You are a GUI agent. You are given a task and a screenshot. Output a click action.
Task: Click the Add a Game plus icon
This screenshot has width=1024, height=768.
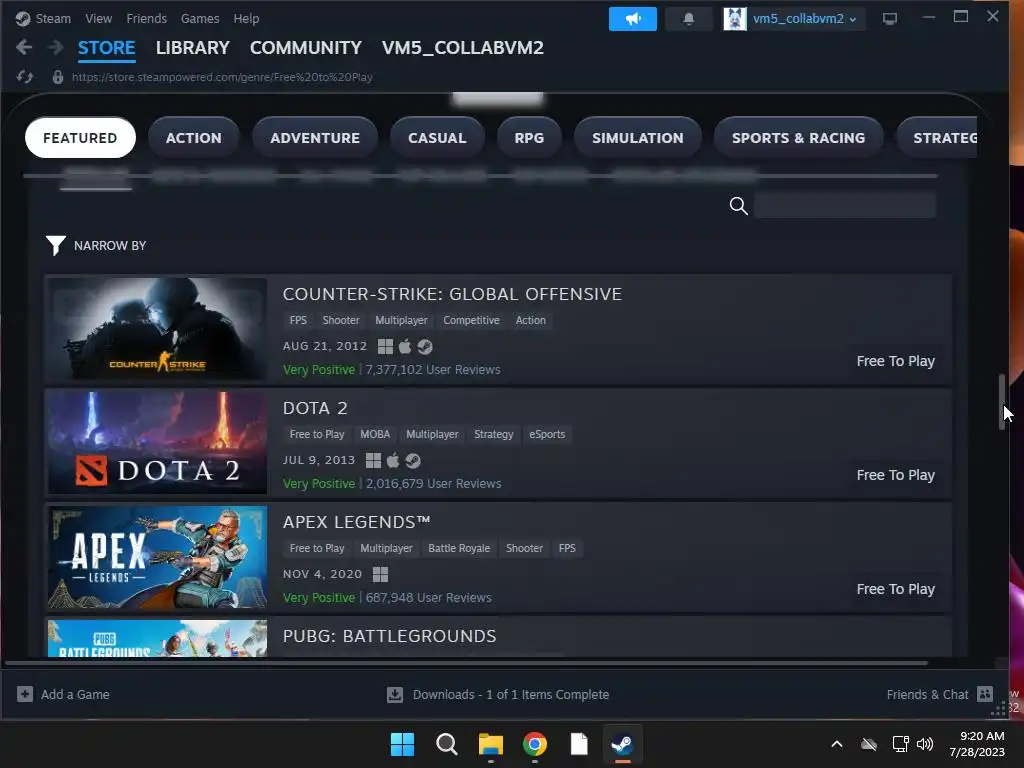click(x=25, y=694)
